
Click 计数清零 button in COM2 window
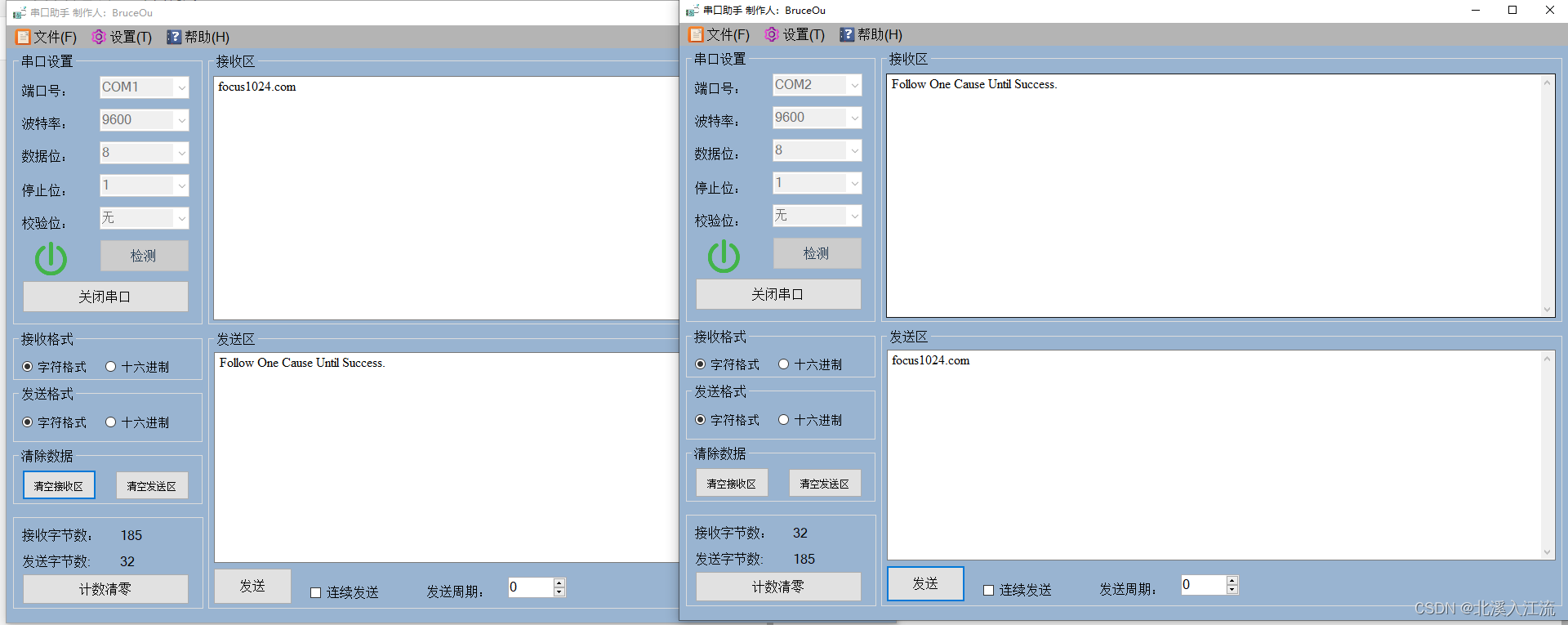pos(778,587)
